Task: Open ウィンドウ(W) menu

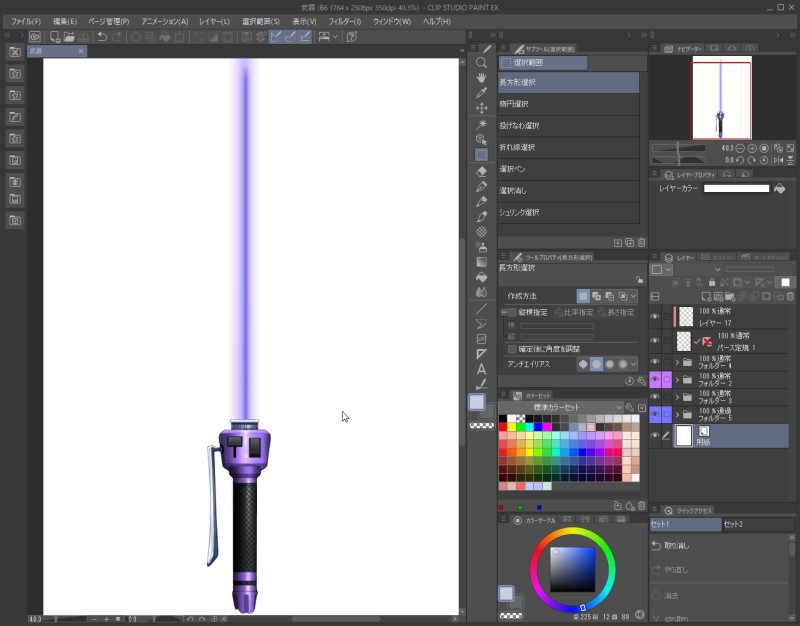Action: [x=392, y=21]
